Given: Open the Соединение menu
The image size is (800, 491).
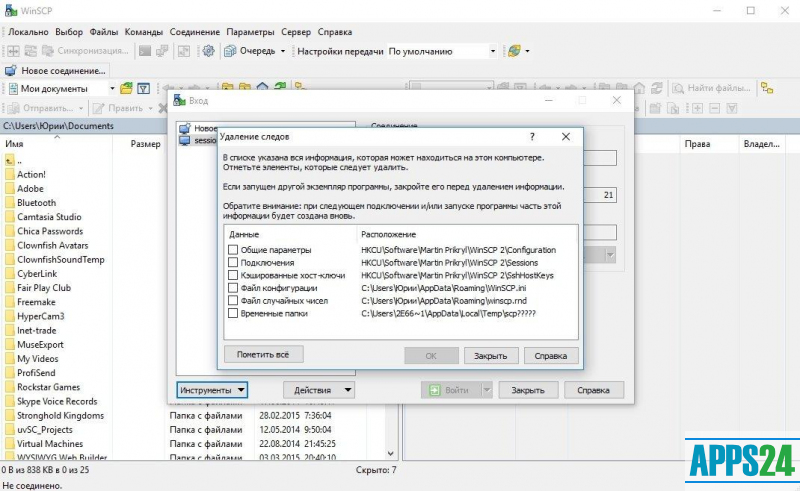Looking at the screenshot, I should tap(195, 32).
